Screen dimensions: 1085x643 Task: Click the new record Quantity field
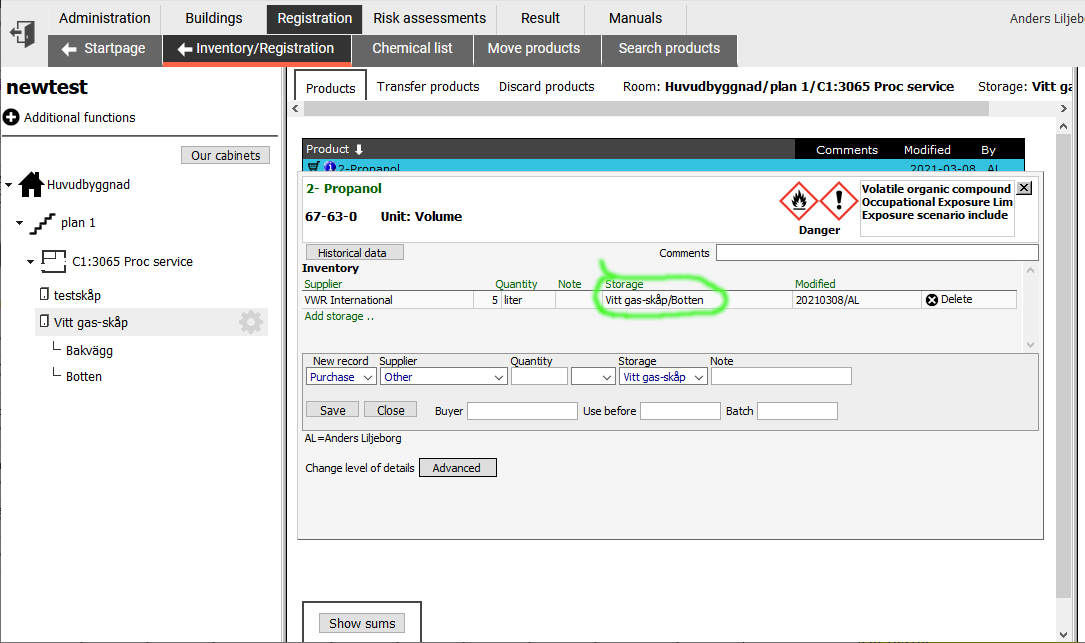(540, 377)
